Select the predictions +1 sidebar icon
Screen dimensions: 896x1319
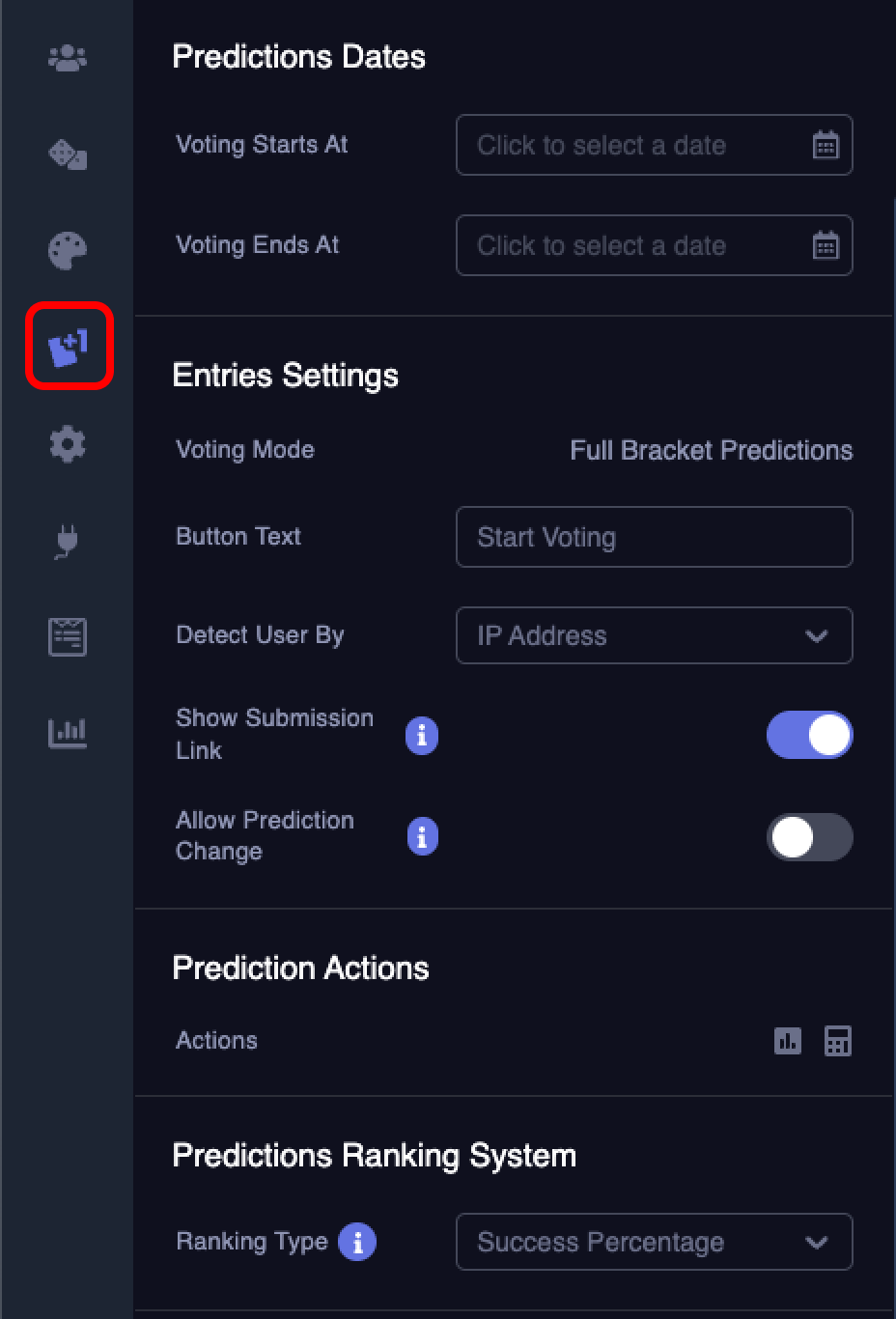(x=69, y=347)
